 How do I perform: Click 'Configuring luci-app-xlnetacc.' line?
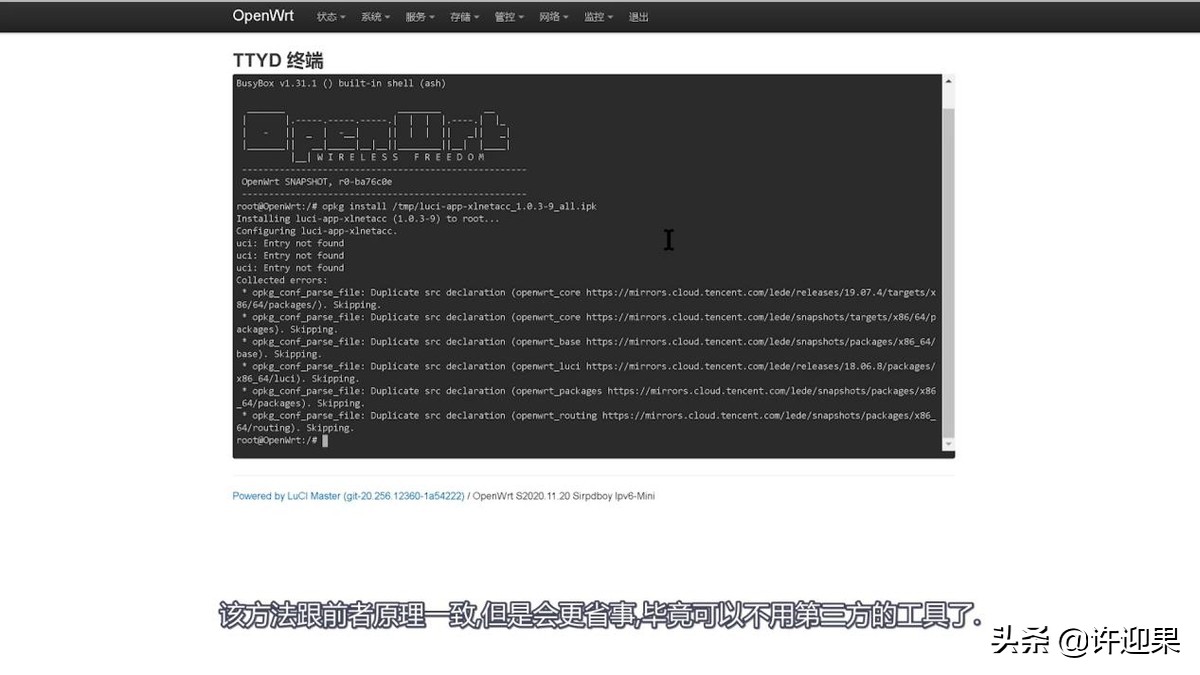316,231
